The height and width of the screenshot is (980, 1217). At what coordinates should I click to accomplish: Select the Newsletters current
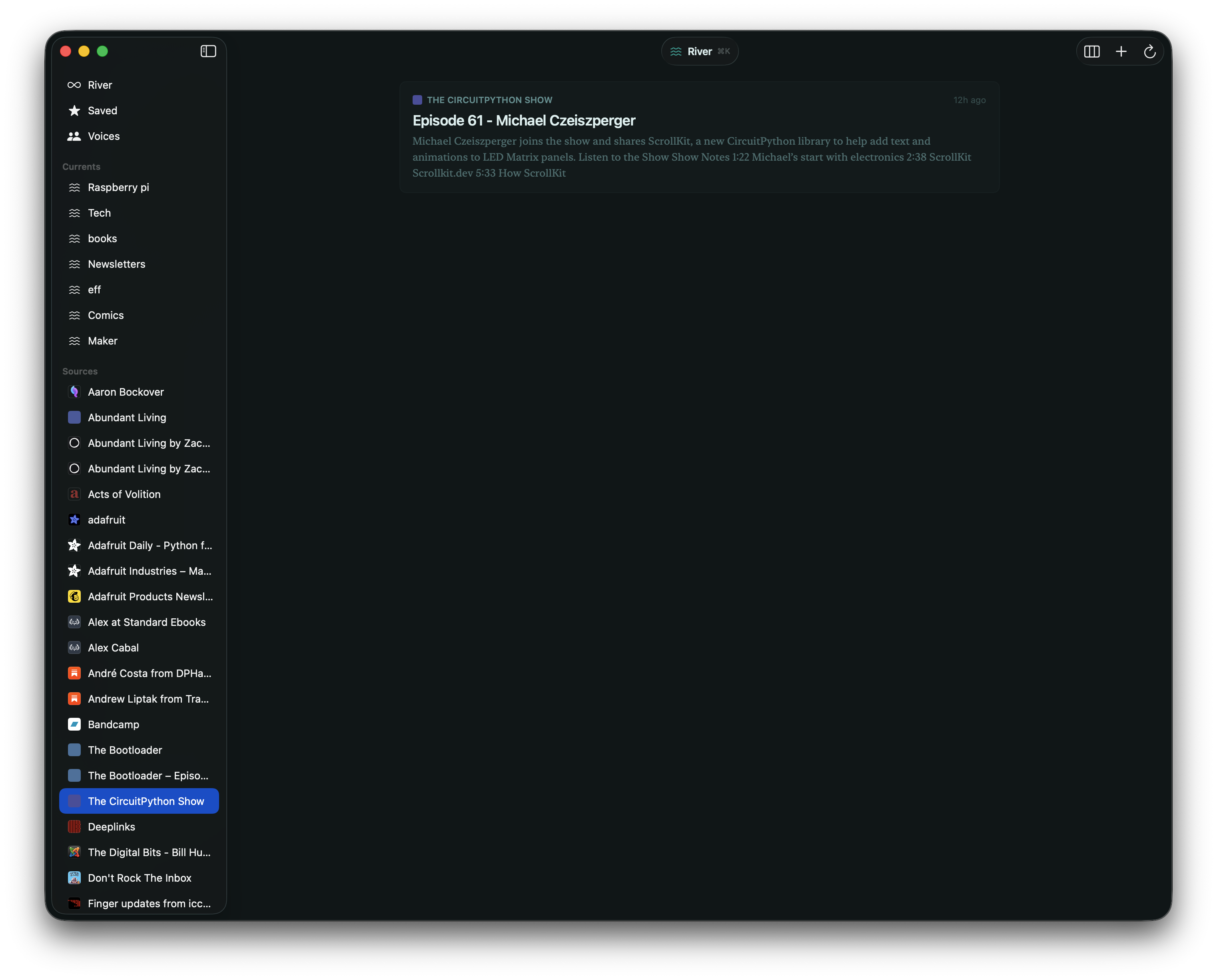point(139,264)
